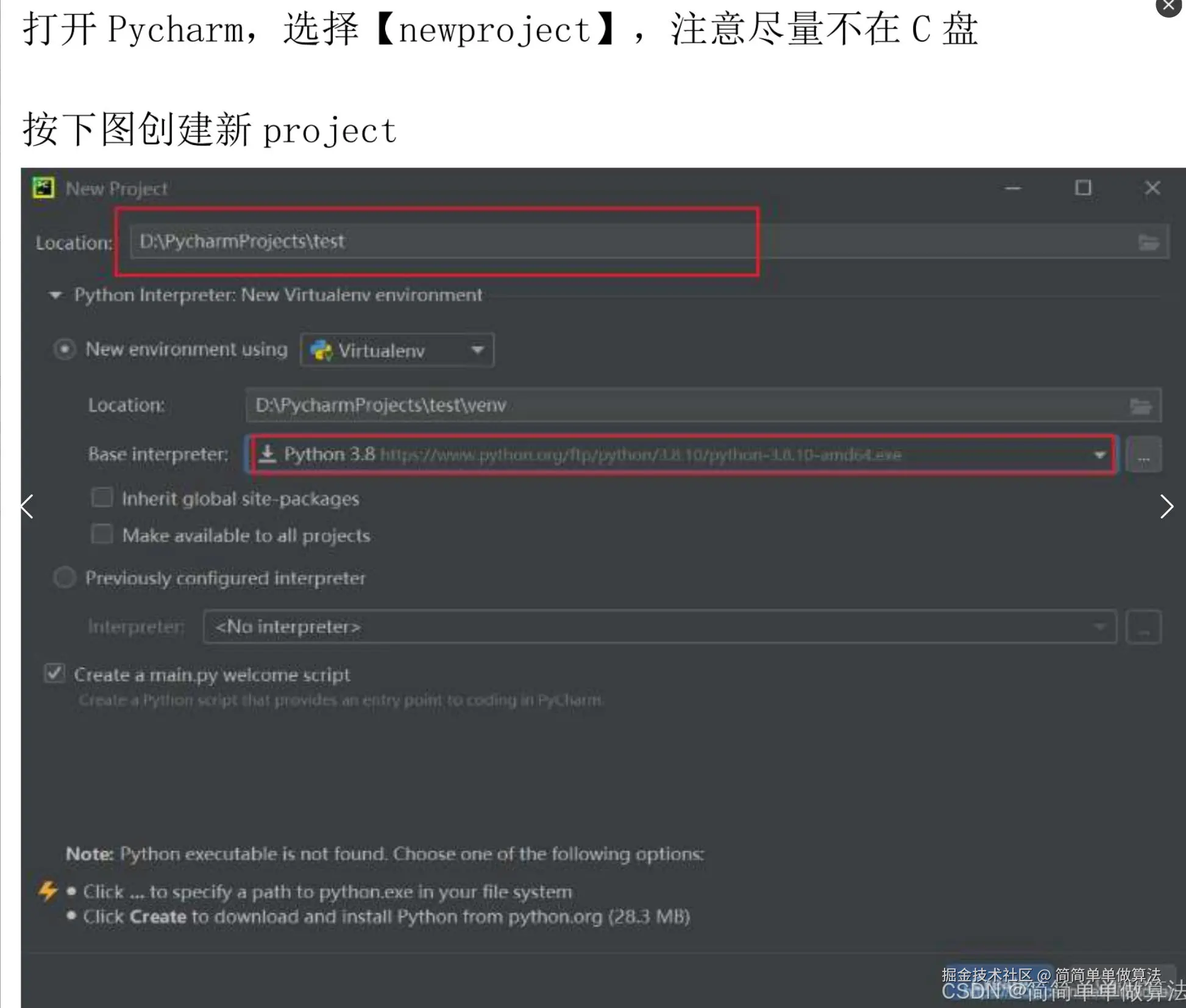This screenshot has width=1186, height=1008.
Task: Click the PyCharm logo icon in title bar
Action: click(x=43, y=188)
